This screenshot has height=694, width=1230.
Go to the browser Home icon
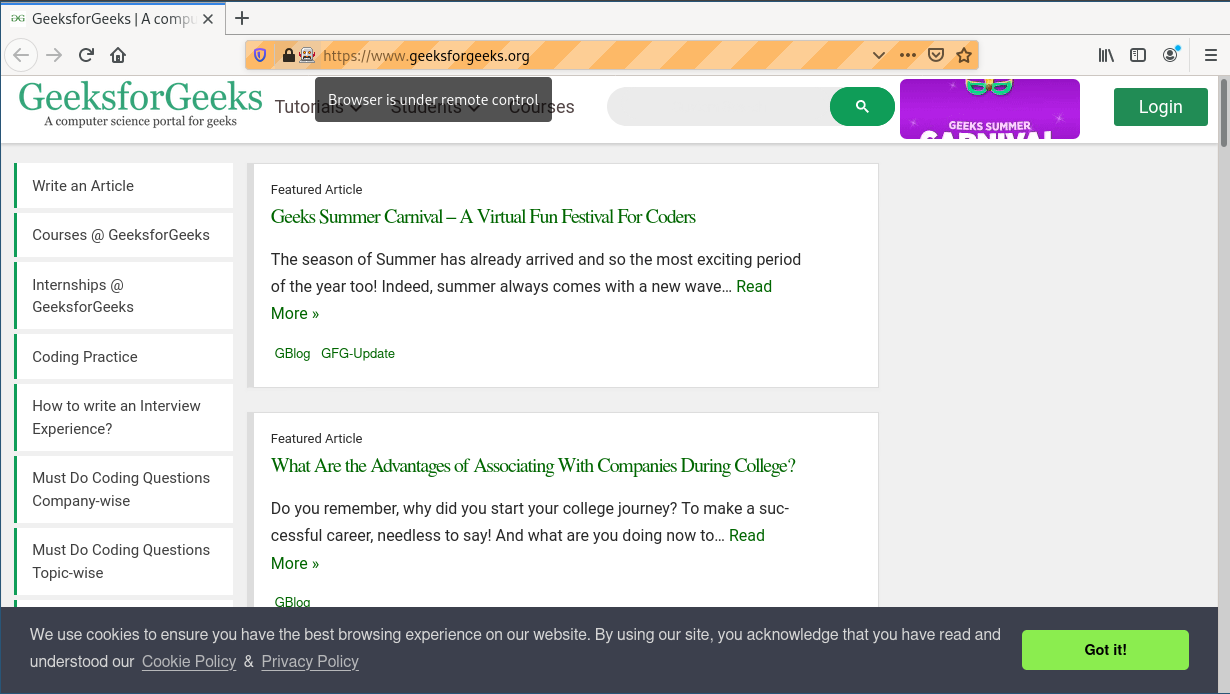[x=118, y=55]
